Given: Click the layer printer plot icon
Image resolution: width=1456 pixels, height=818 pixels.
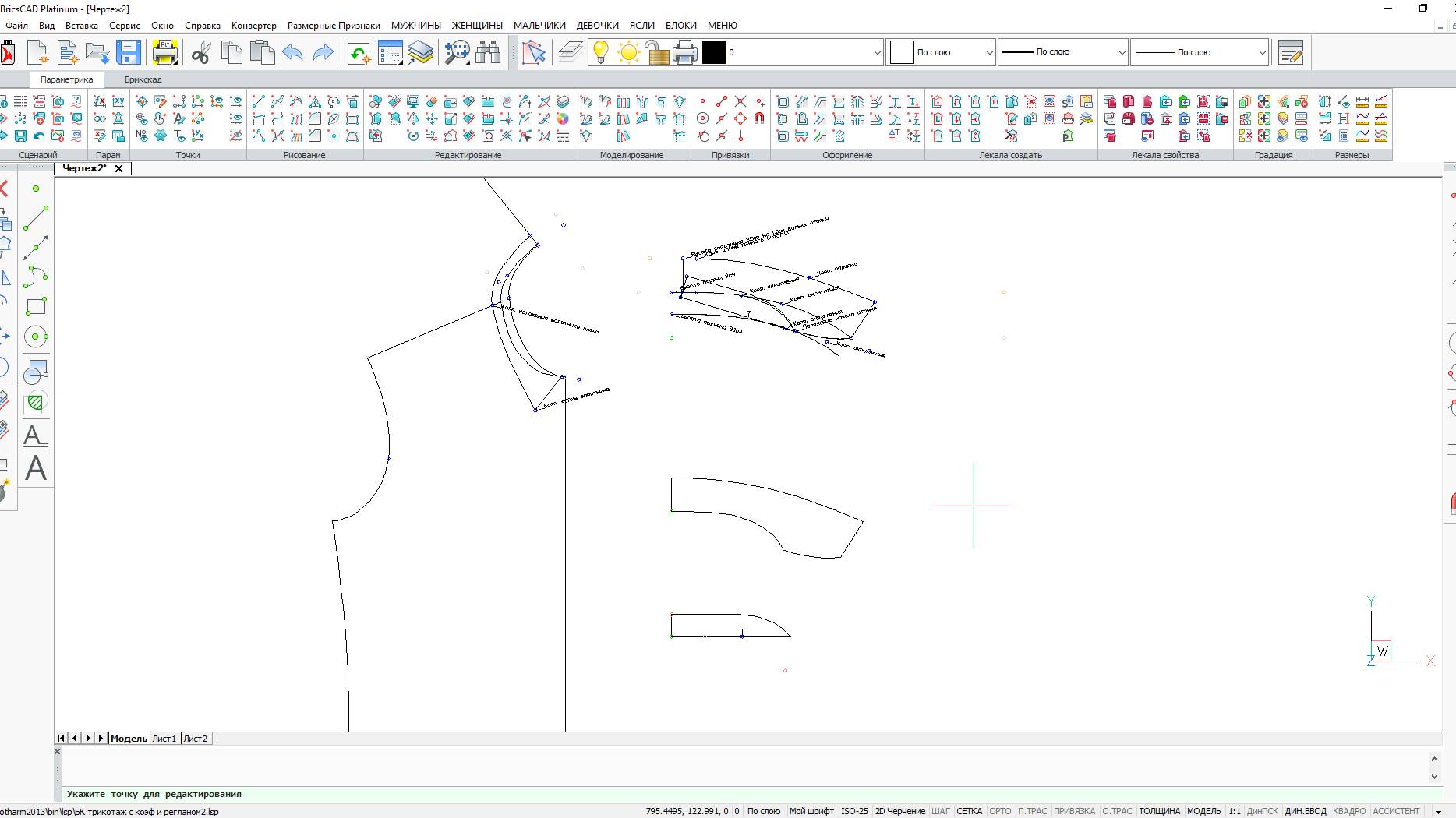Looking at the screenshot, I should 684,52.
